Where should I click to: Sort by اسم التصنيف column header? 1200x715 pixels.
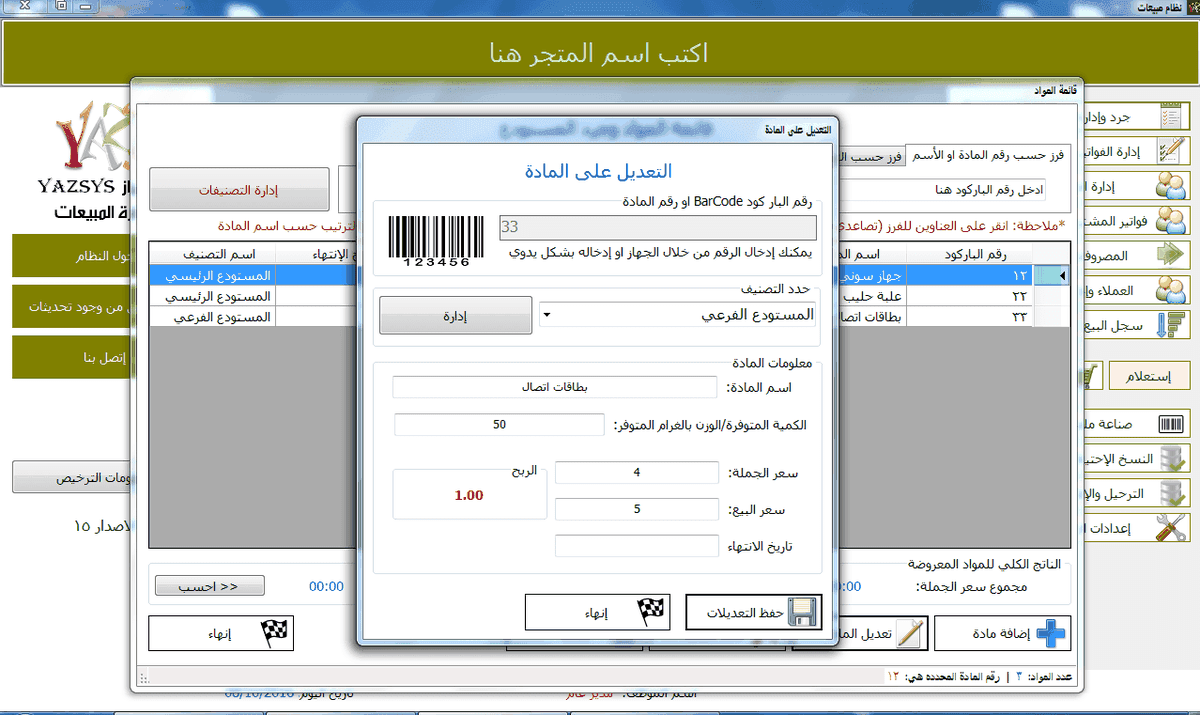[x=212, y=254]
